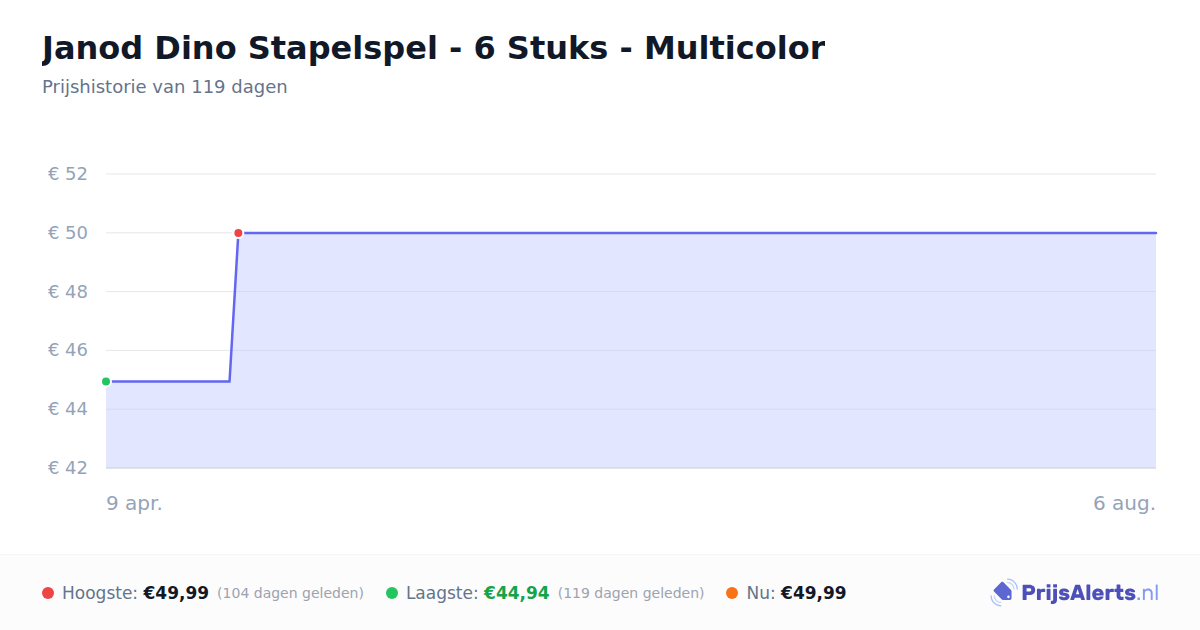Click the € 46 axis label

tap(68, 350)
